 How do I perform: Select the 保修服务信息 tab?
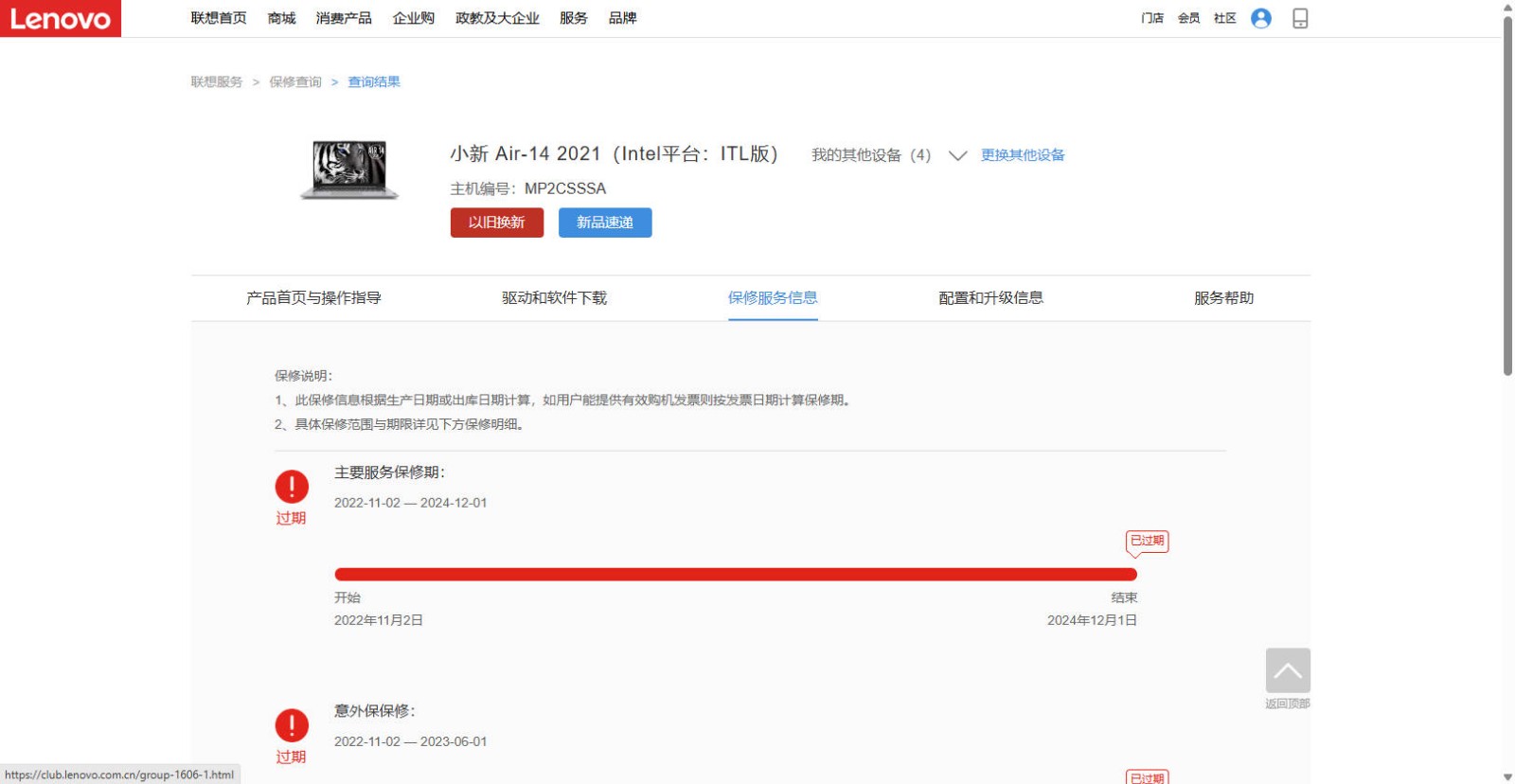pyautogui.click(x=773, y=298)
